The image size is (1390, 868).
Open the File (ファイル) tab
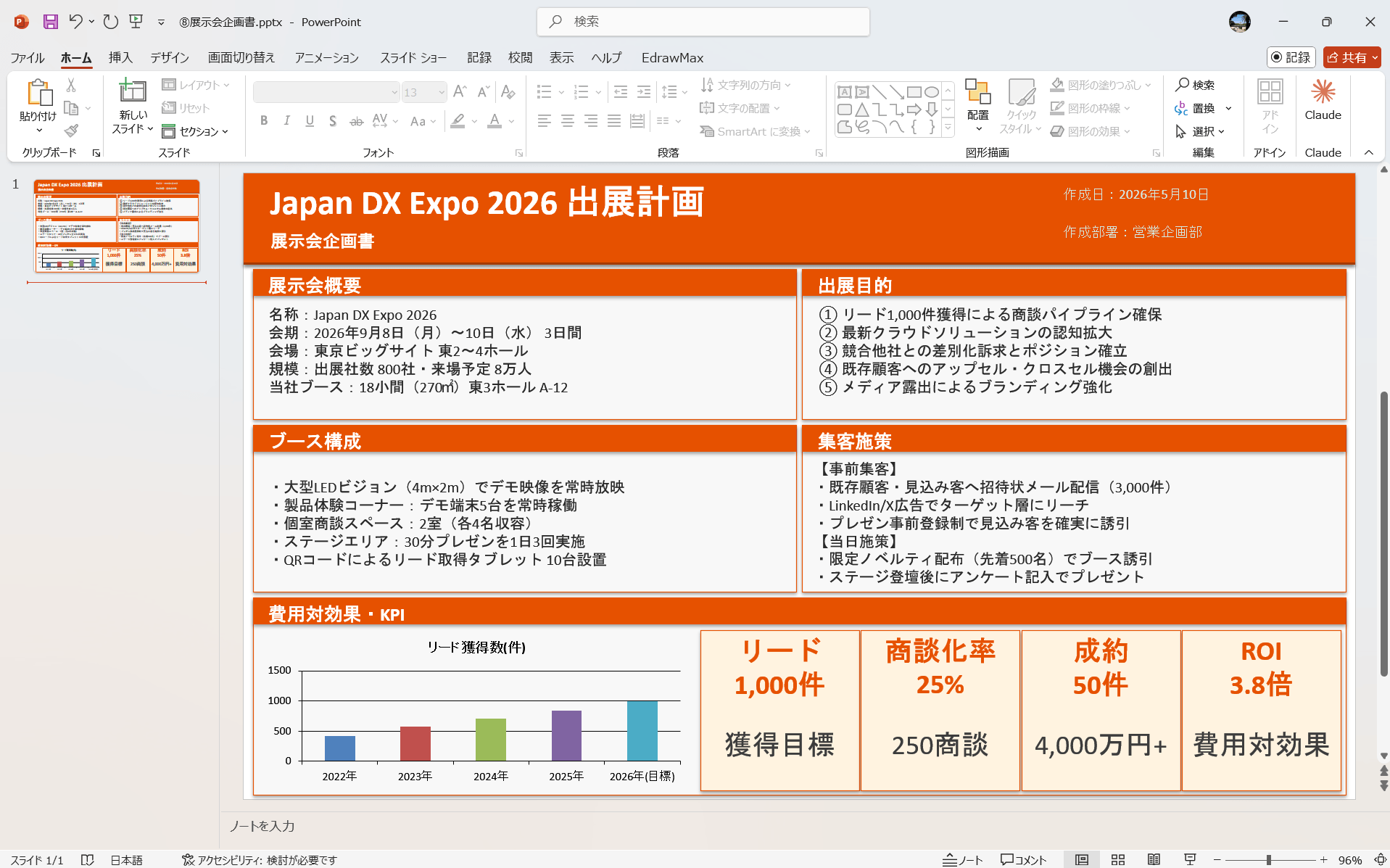[x=28, y=57]
